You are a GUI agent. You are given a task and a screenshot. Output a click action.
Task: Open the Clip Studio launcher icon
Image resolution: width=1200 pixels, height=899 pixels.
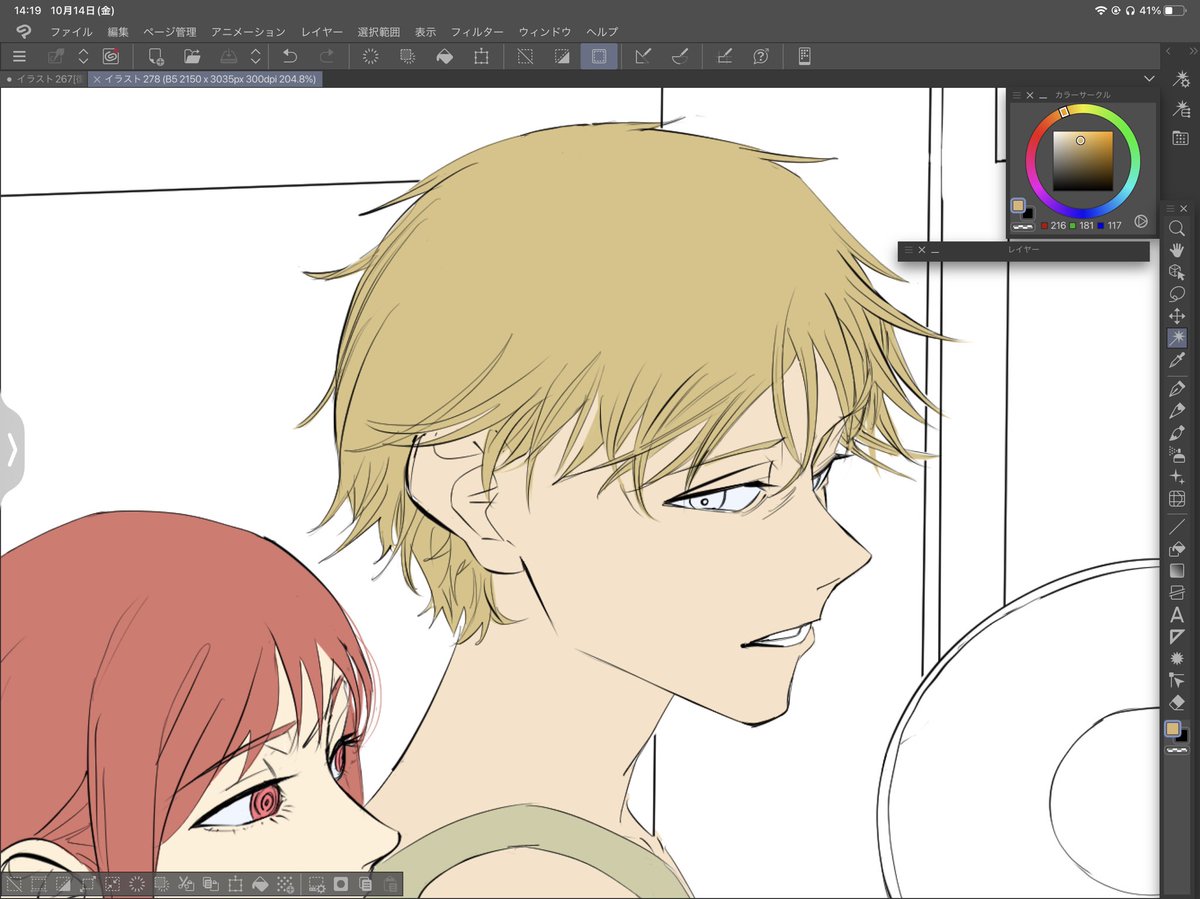tap(111, 57)
